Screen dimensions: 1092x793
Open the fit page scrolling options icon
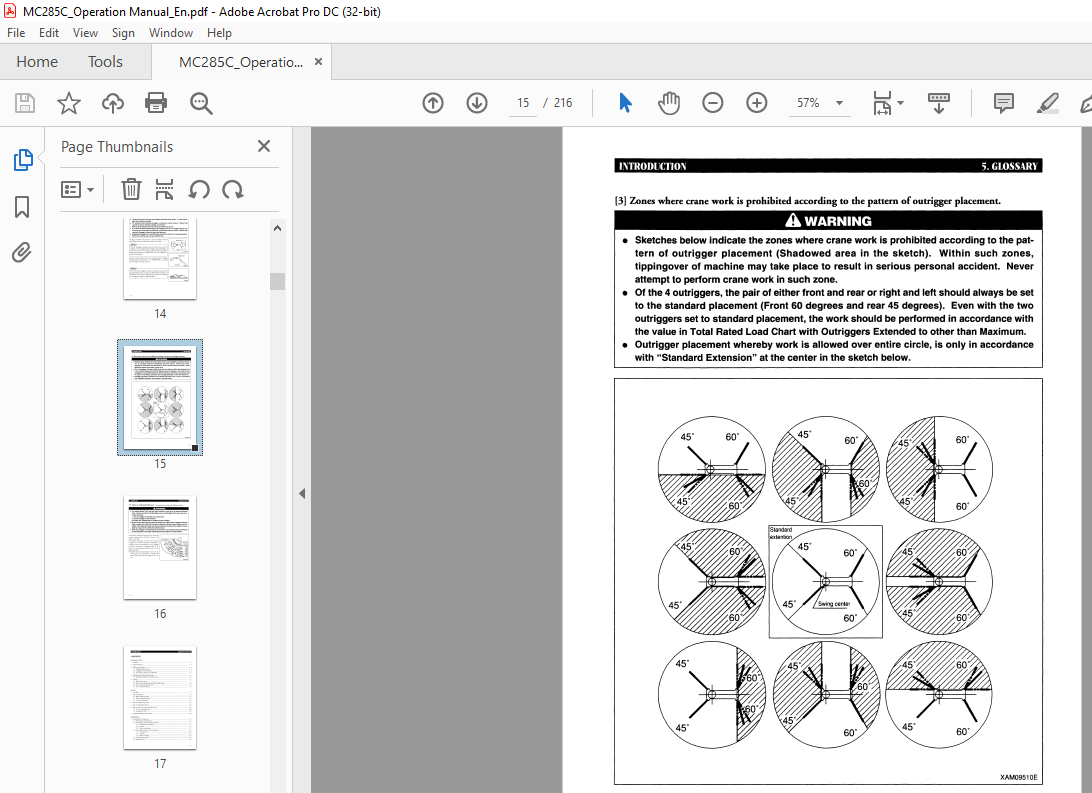point(882,103)
